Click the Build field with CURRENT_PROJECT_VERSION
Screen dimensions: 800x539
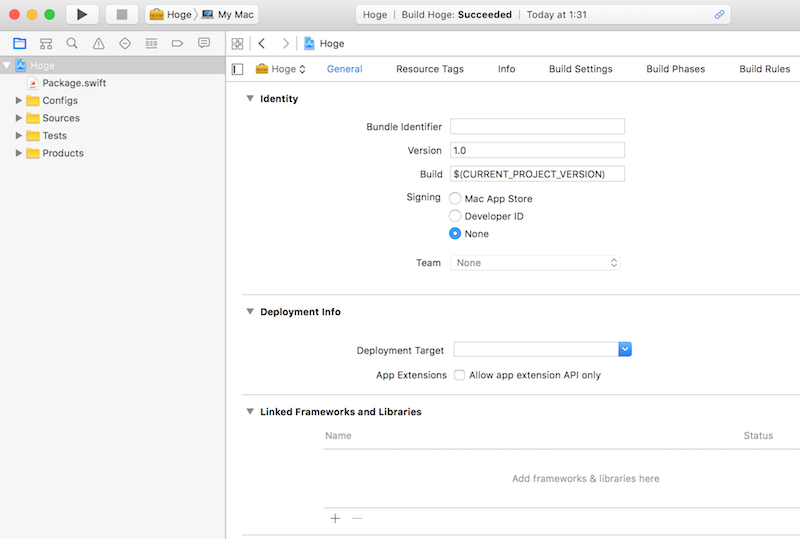(537, 174)
